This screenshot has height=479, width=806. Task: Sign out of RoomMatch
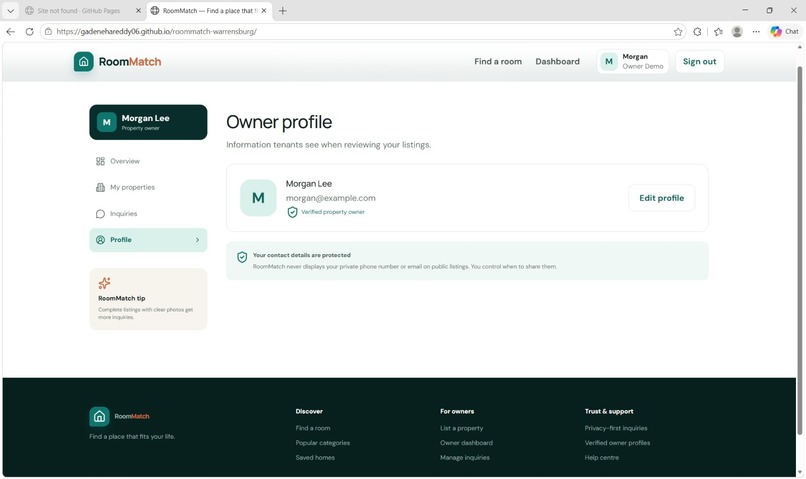tap(699, 62)
